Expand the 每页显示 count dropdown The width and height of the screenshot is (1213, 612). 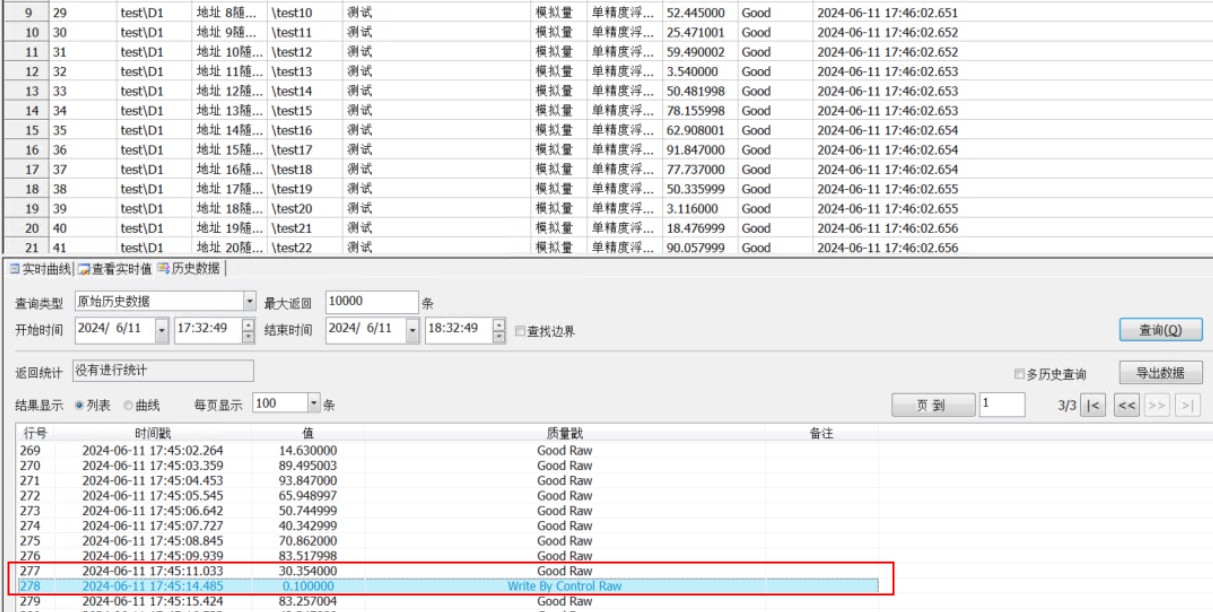click(x=314, y=404)
